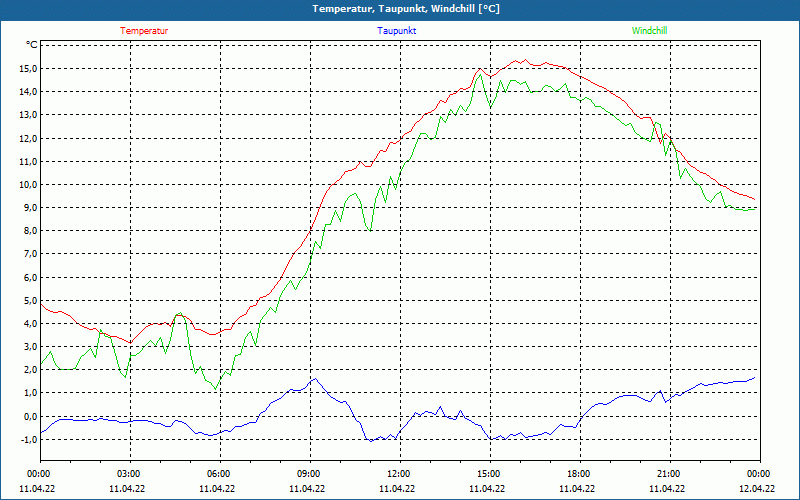Screen dimensions: 800x500
Task: Click the 0,0 y-axis value
Action: [29, 417]
